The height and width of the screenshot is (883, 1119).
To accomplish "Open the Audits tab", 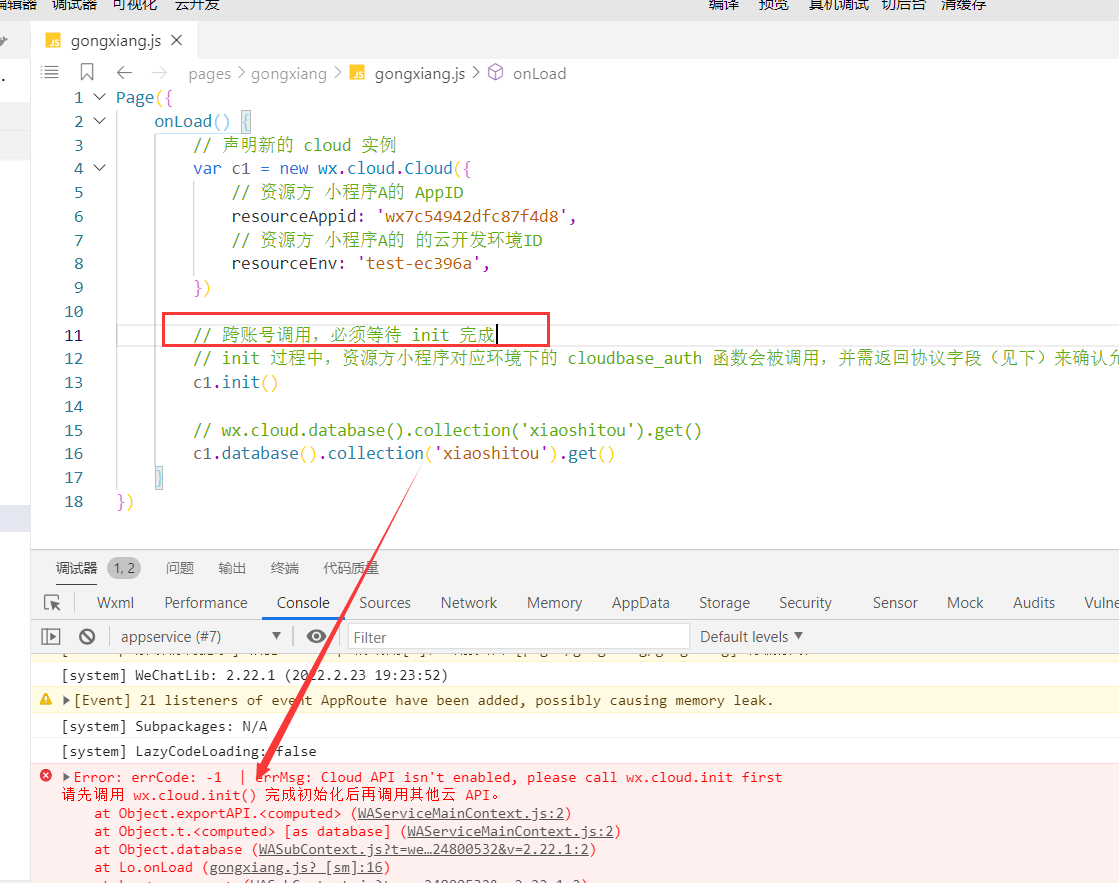I will point(1034,602).
